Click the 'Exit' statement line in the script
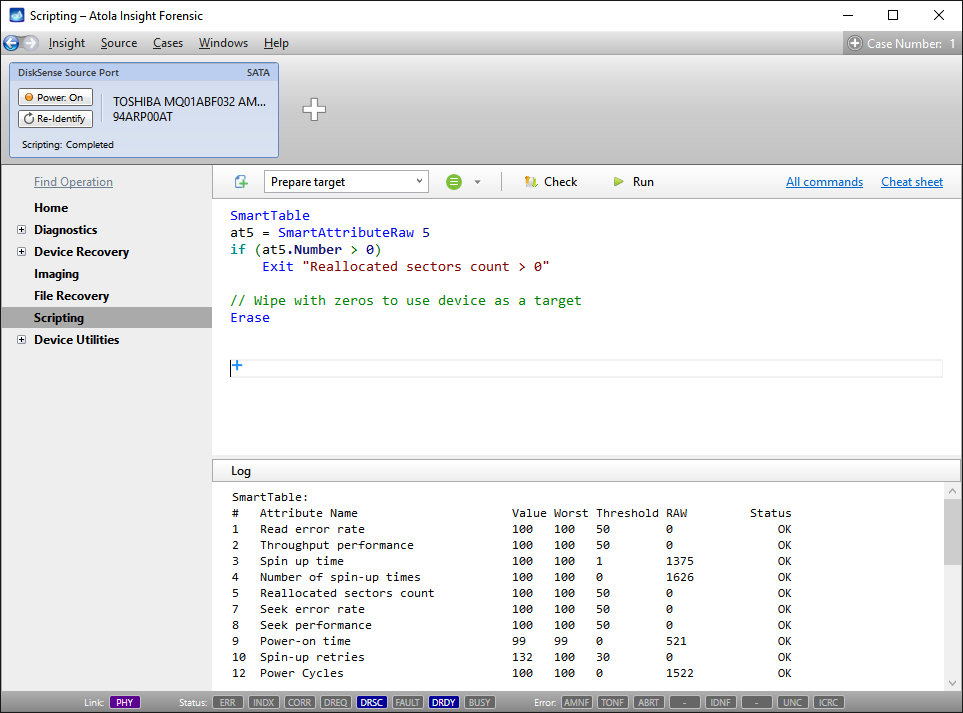This screenshot has width=963, height=713. click(x=405, y=267)
